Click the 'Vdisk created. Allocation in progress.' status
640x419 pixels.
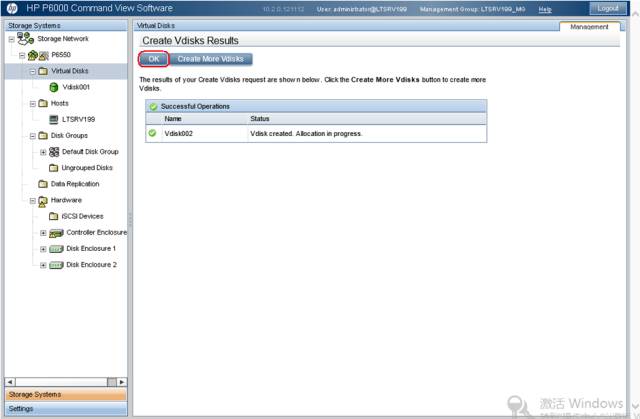(306, 133)
